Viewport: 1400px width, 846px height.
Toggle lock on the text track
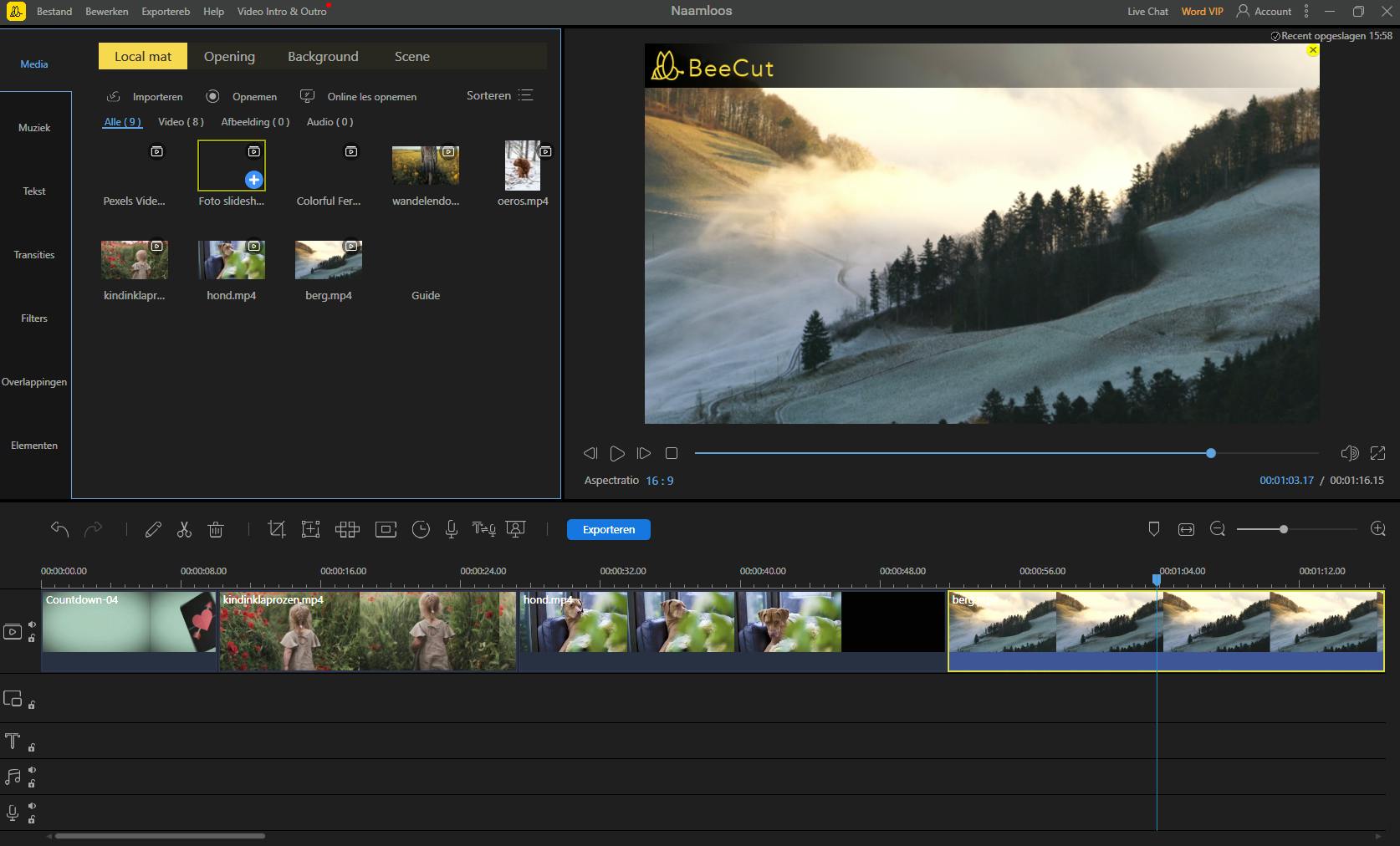32,747
